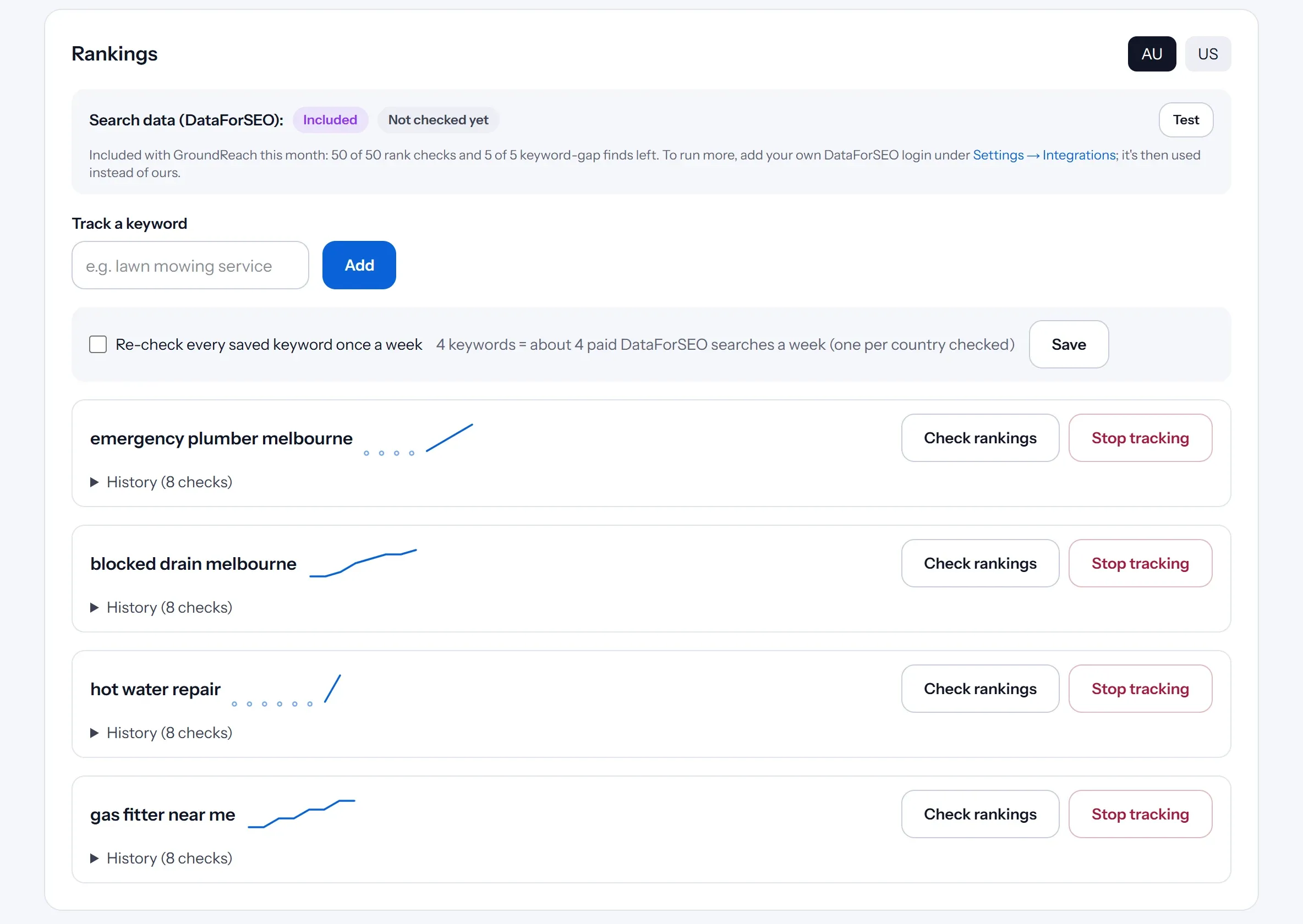
Task: Check rankings for hot water repair
Action: [980, 689]
